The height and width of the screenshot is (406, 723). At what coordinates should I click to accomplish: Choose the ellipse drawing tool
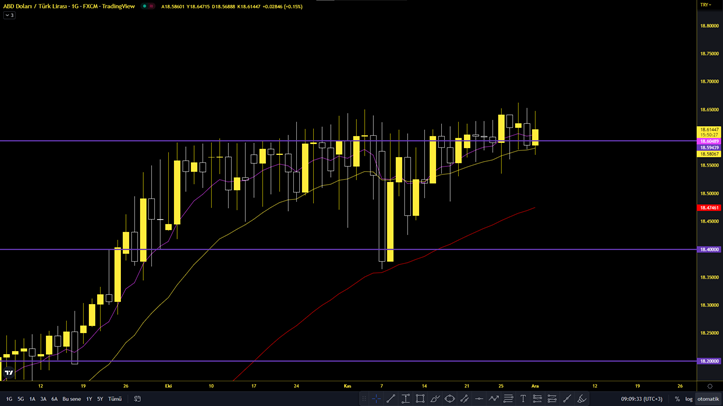(x=450, y=399)
